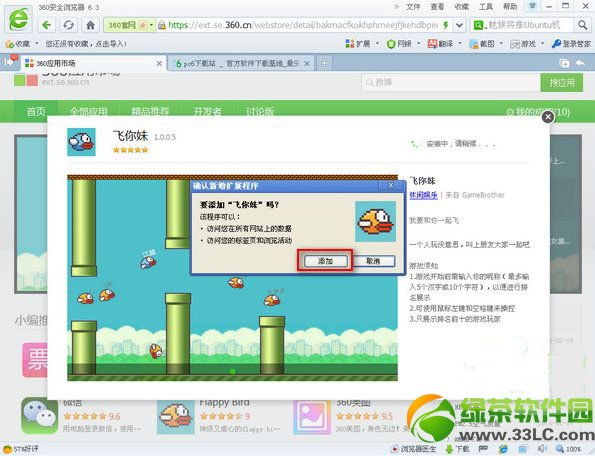Close the 确认新增扩展程序 dialog
The image size is (595, 456).
390,185
